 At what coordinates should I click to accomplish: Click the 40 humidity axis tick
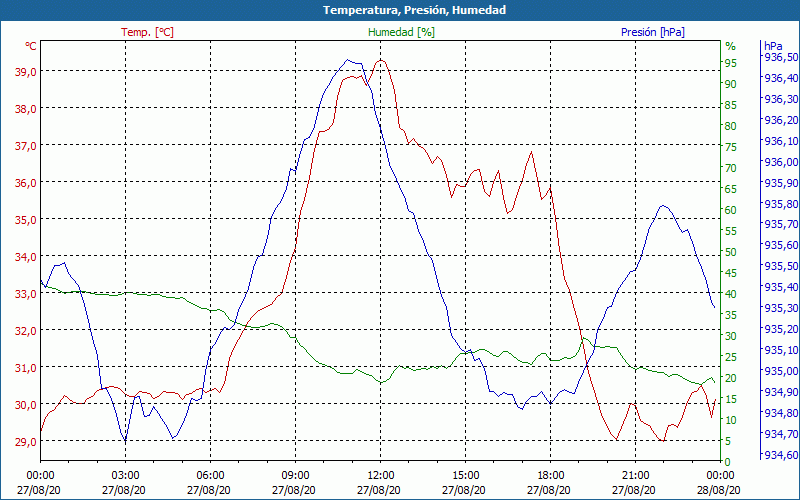(731, 294)
